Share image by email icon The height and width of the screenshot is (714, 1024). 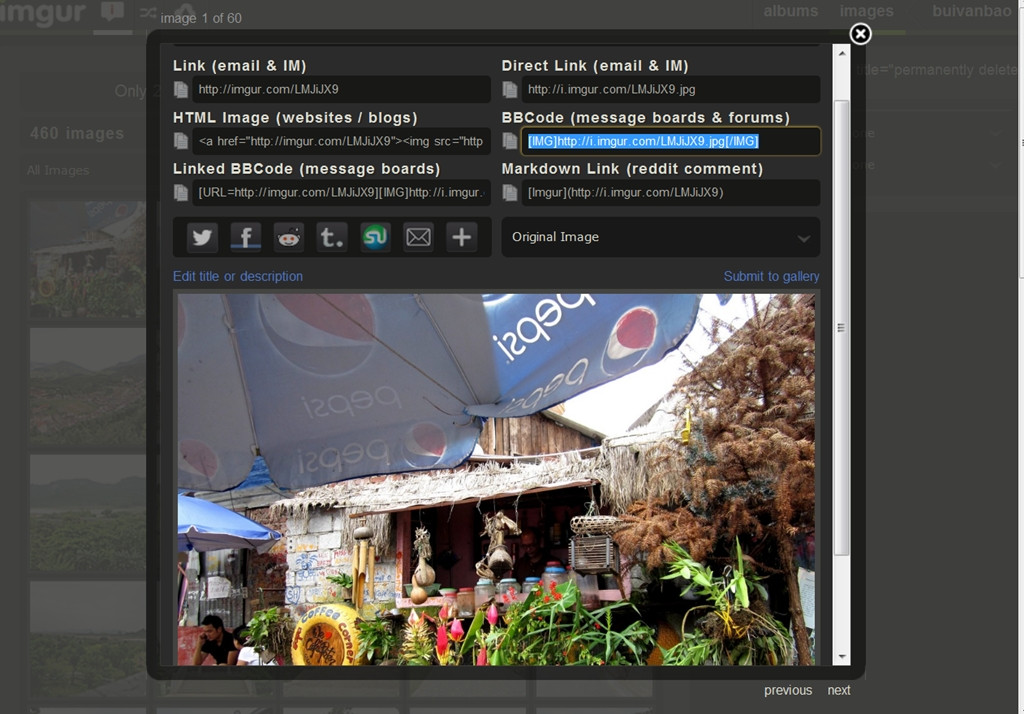click(x=418, y=237)
